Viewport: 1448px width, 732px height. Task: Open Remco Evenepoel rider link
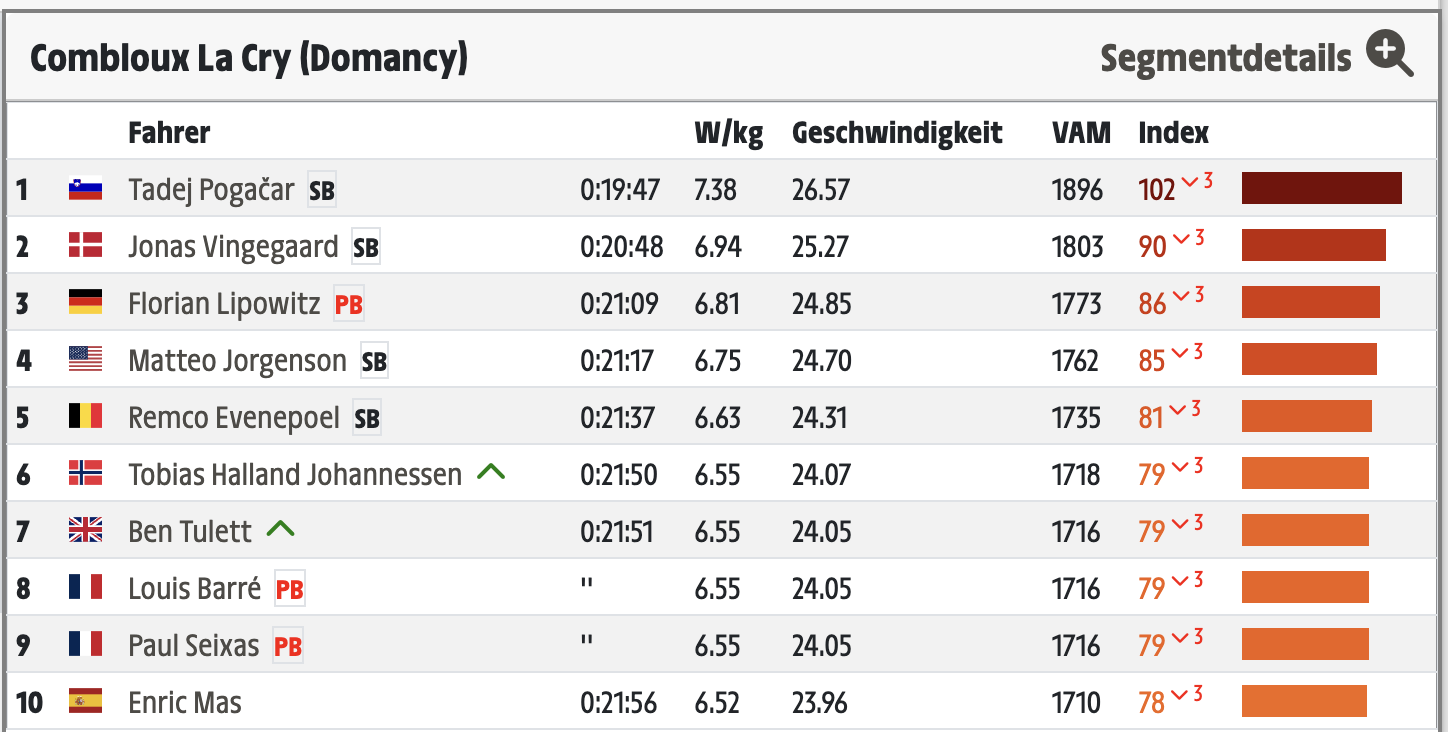coord(234,418)
